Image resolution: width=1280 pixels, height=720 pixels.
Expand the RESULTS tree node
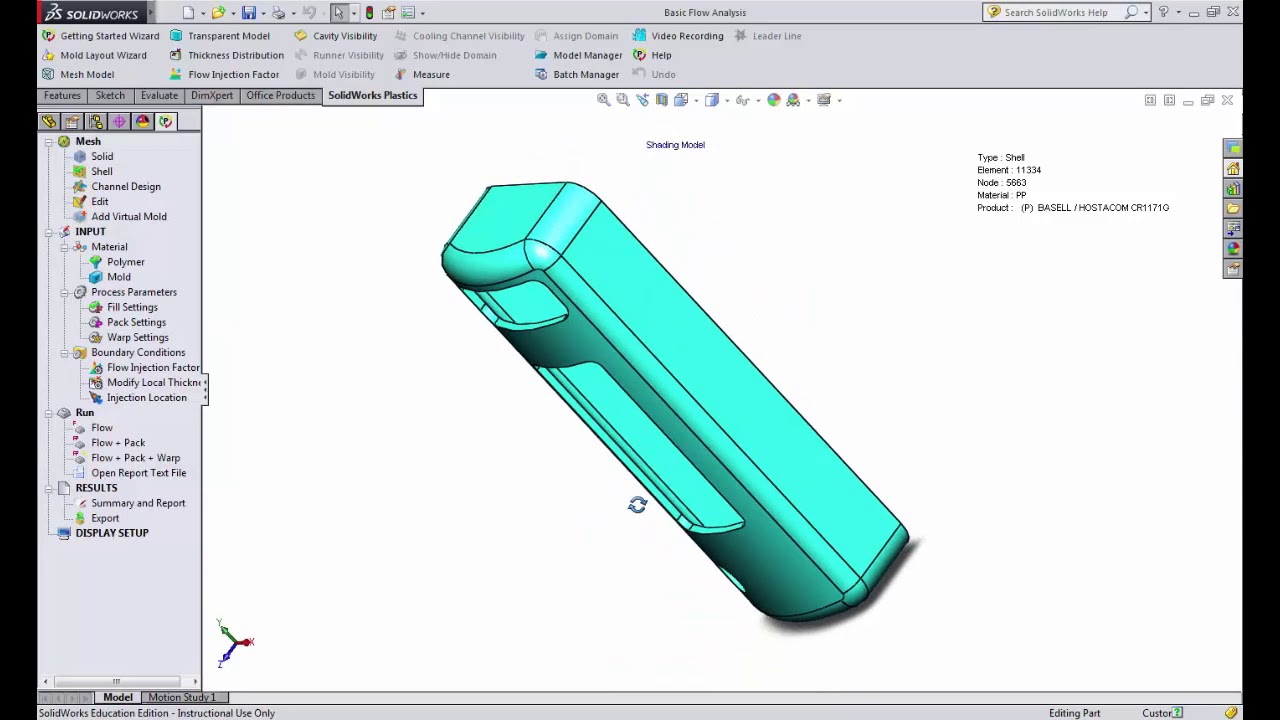(48, 488)
